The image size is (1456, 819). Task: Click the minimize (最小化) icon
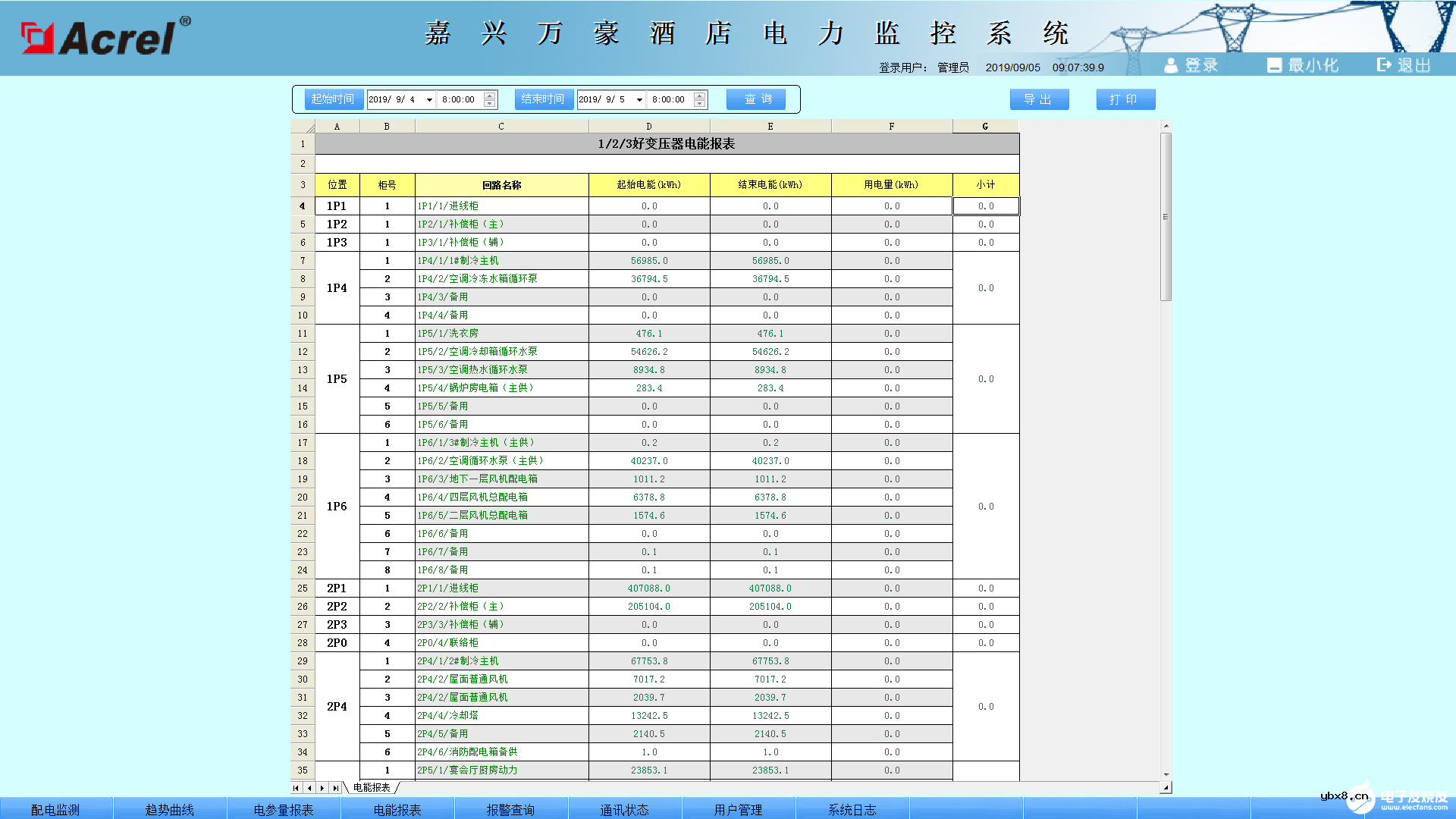1274,65
